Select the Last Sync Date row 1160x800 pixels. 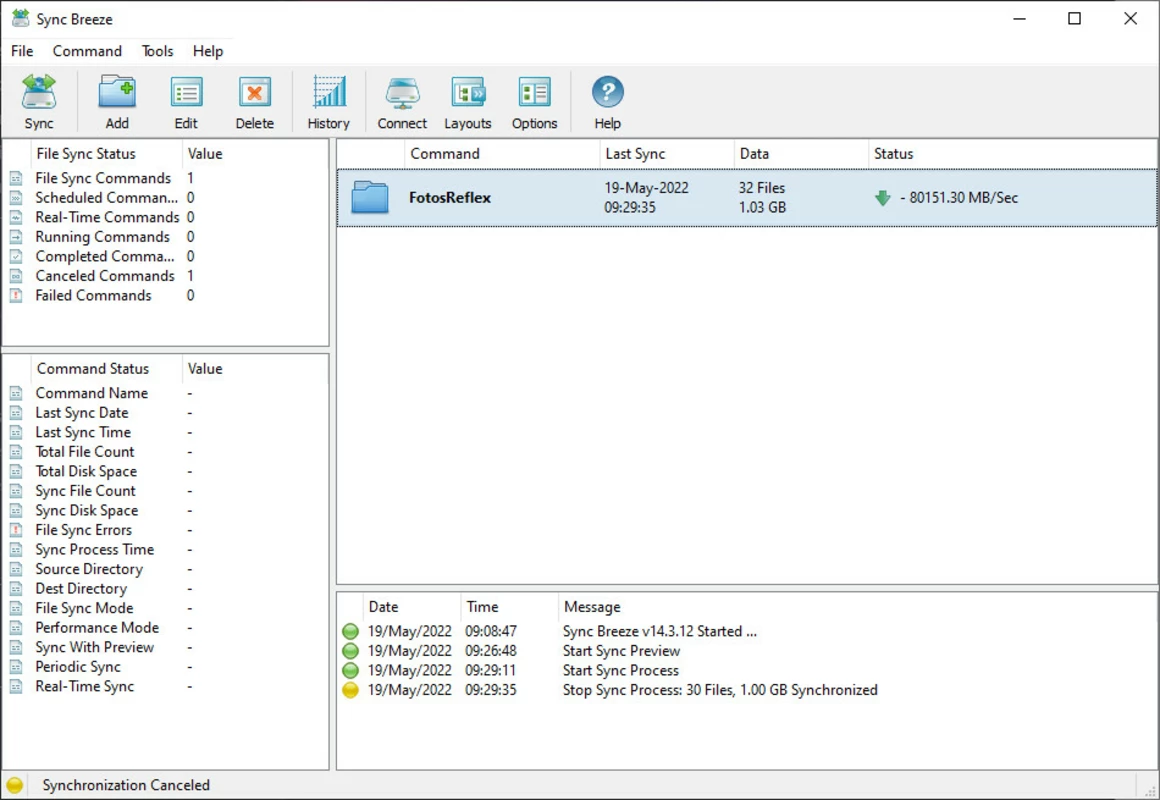tap(165, 413)
